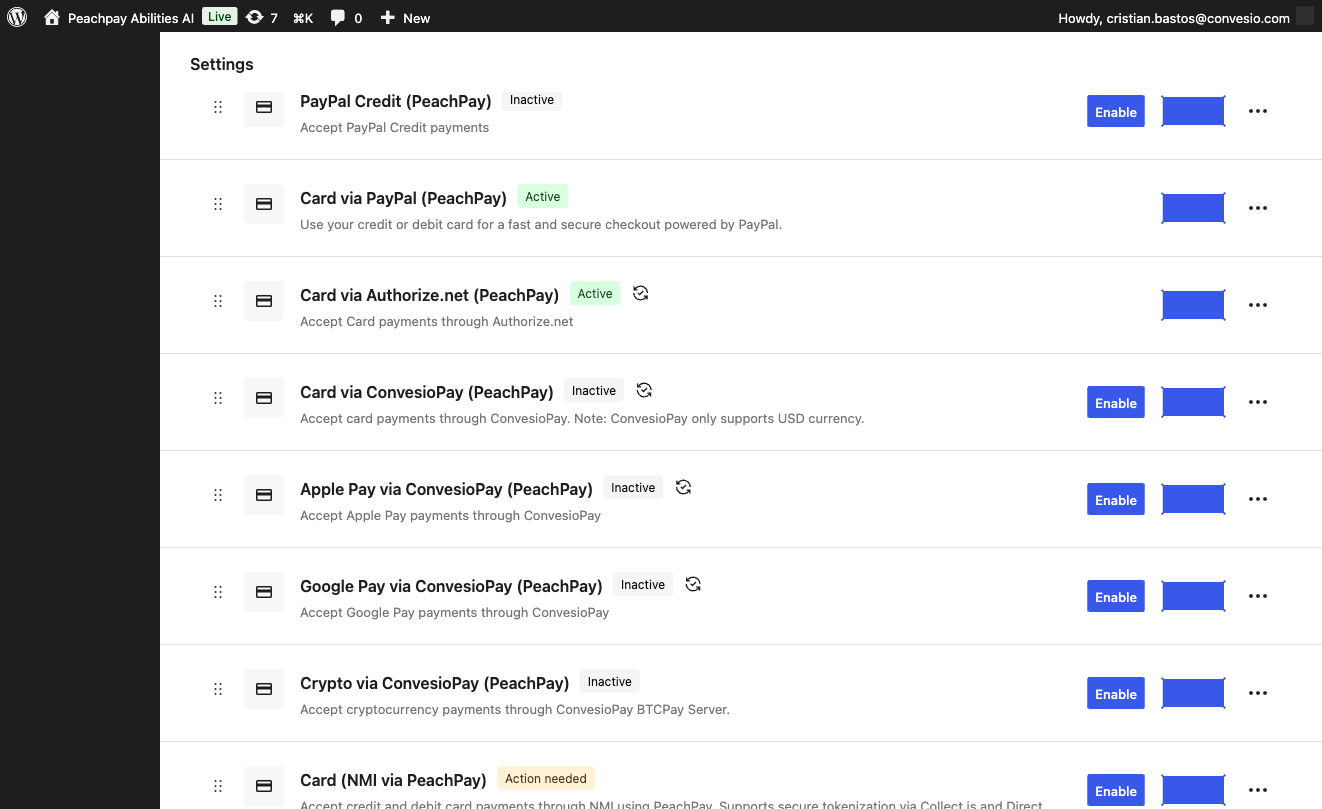
Task: Click the Google Pay via ConvesioPay (PeachPay) title
Action: click(x=452, y=586)
